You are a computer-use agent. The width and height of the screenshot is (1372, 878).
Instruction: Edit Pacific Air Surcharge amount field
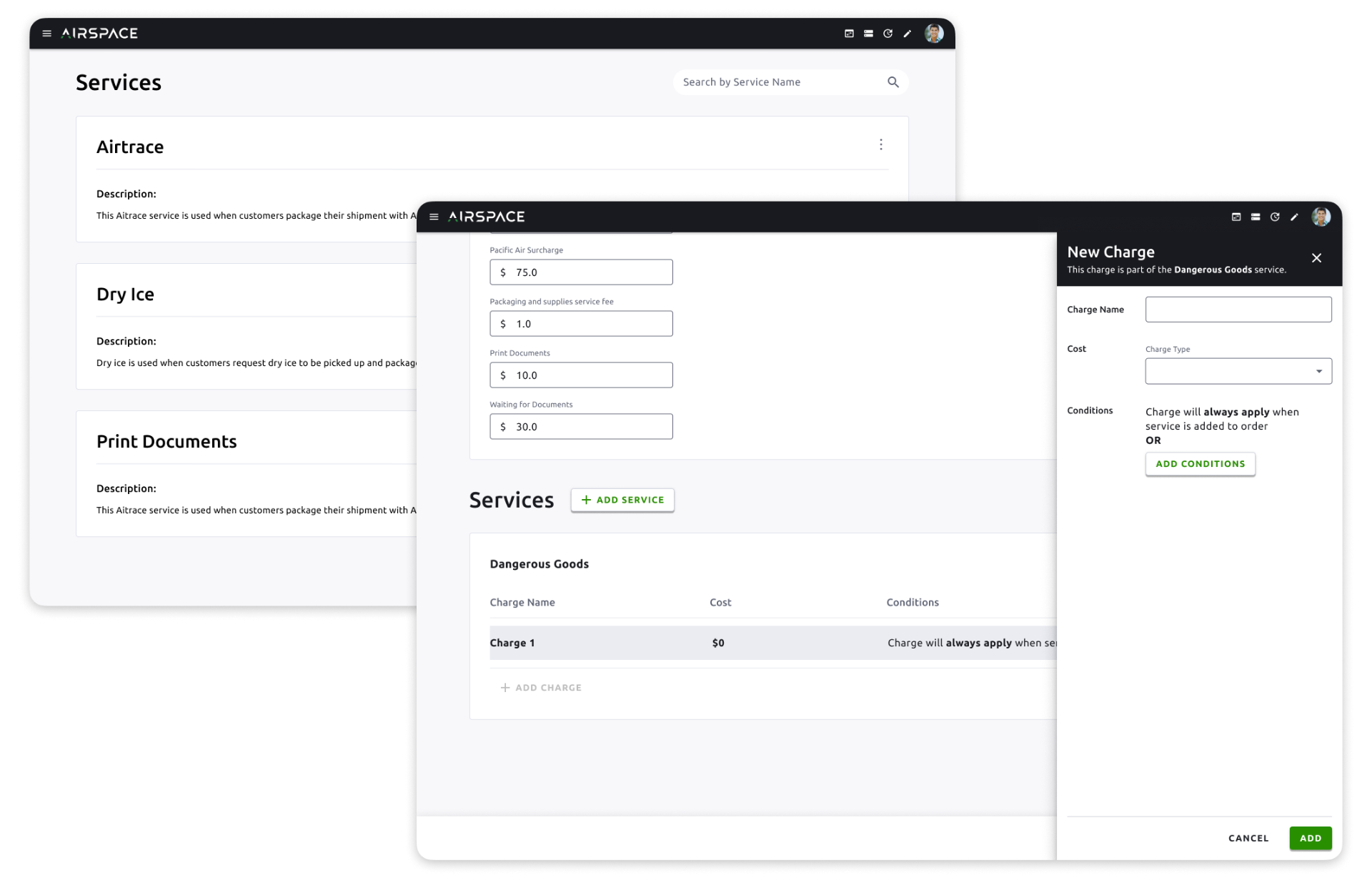click(581, 272)
